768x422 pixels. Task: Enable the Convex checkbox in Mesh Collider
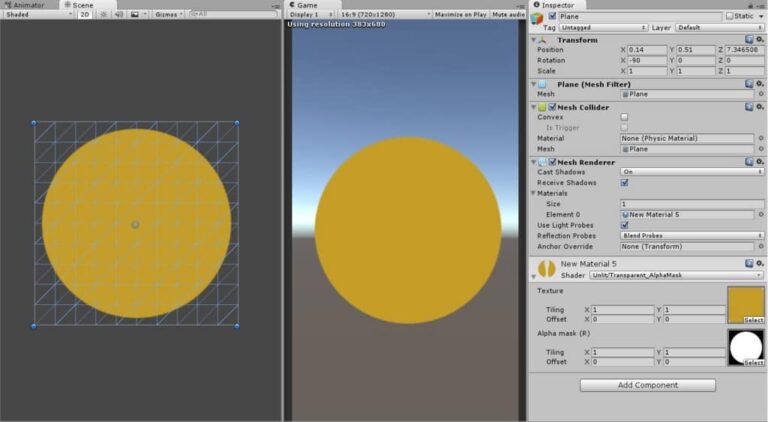tap(625, 117)
